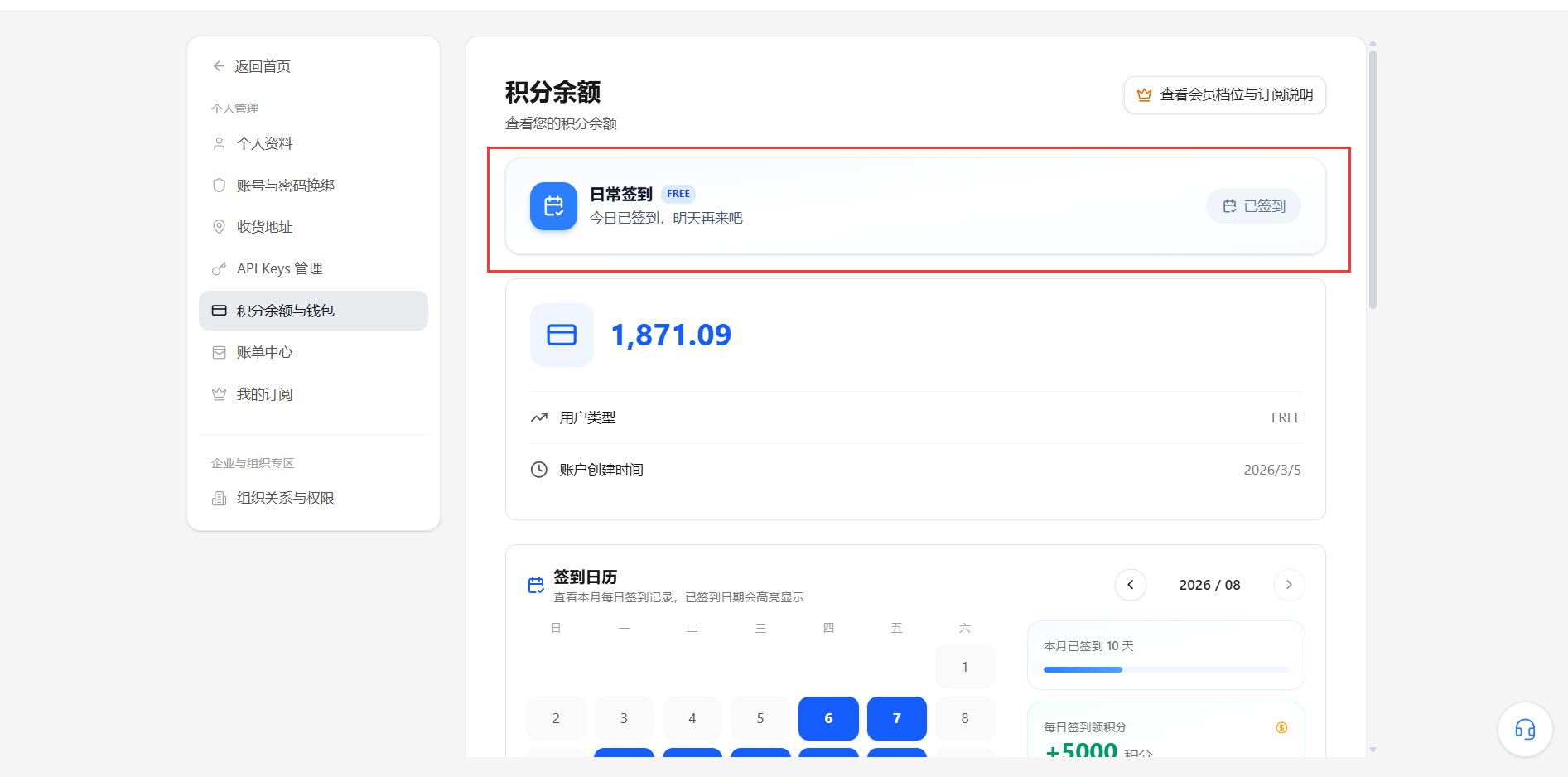1568x777 pixels.
Task: Open 账单中心 page
Action: pyautogui.click(x=313, y=352)
